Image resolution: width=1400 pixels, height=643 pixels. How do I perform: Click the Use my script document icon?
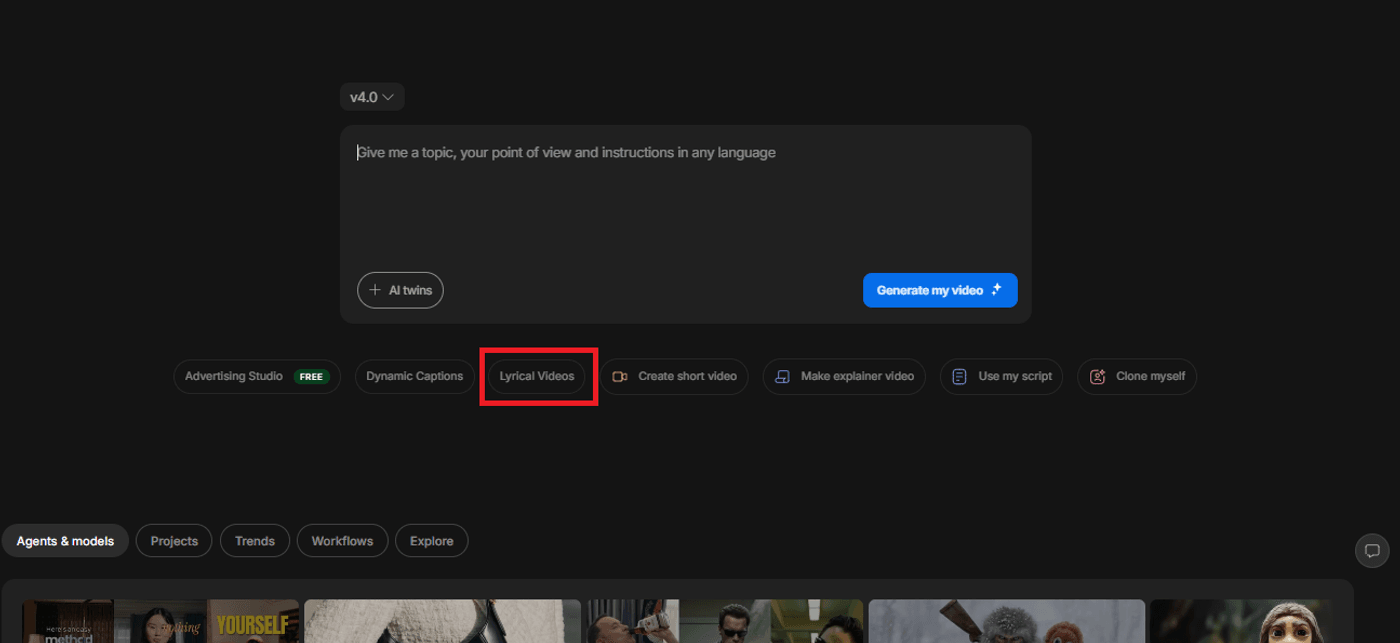pyautogui.click(x=959, y=376)
